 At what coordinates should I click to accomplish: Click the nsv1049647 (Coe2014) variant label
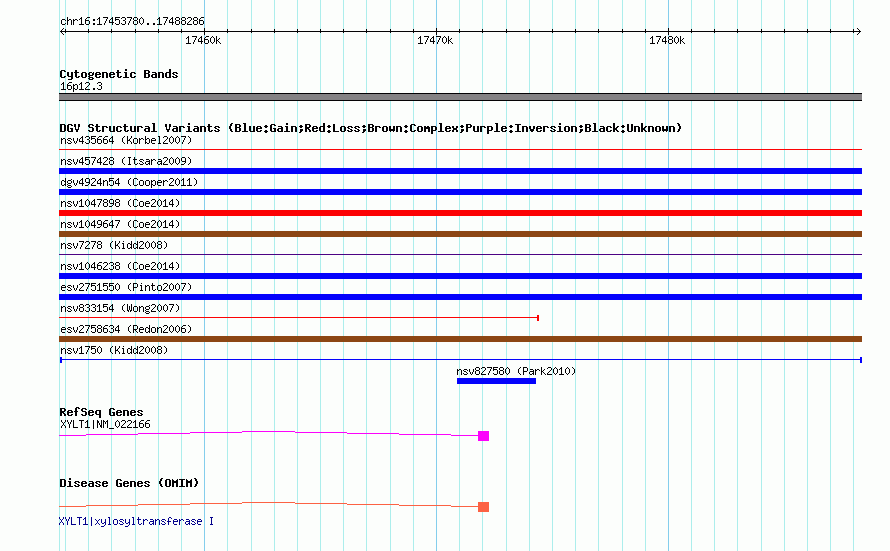(120, 224)
